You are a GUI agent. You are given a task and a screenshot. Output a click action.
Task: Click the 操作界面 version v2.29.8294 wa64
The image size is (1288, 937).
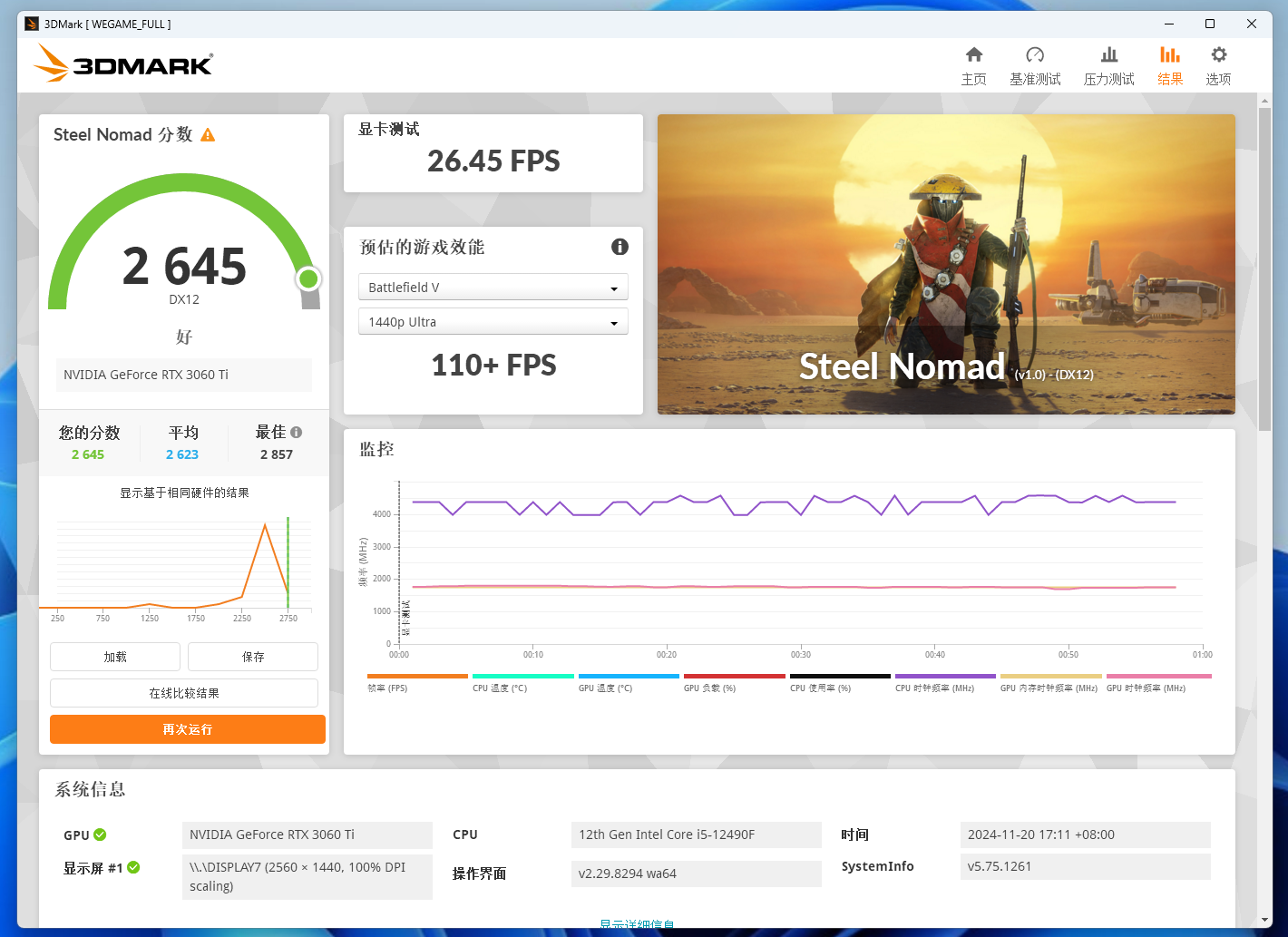click(x=696, y=874)
